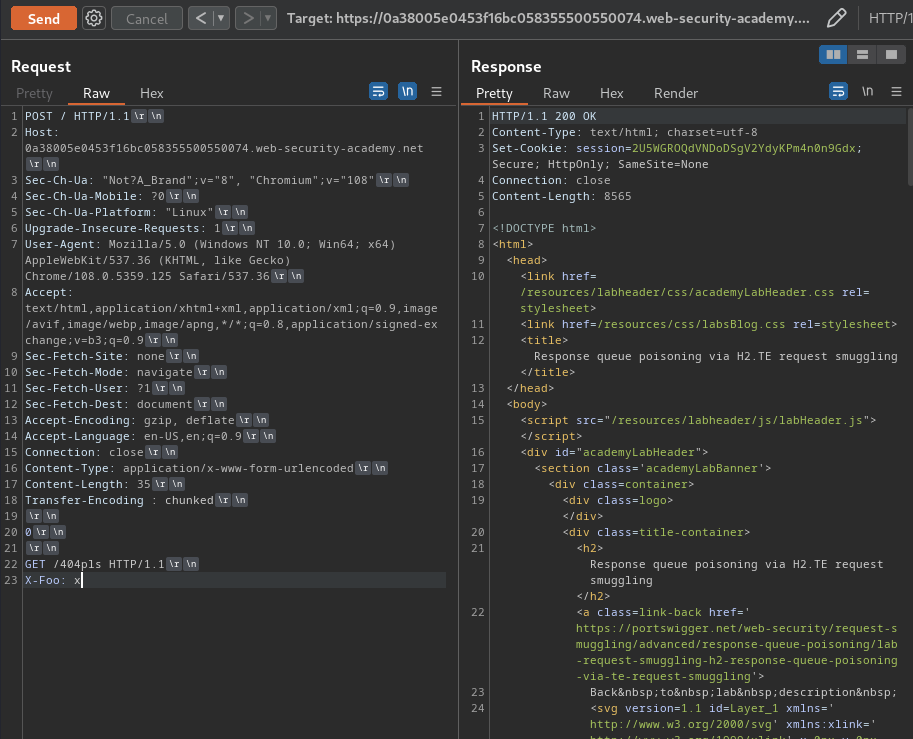This screenshot has height=739, width=913.
Task: Click the <!DOCTYPE html> response line
Action: tap(544, 228)
